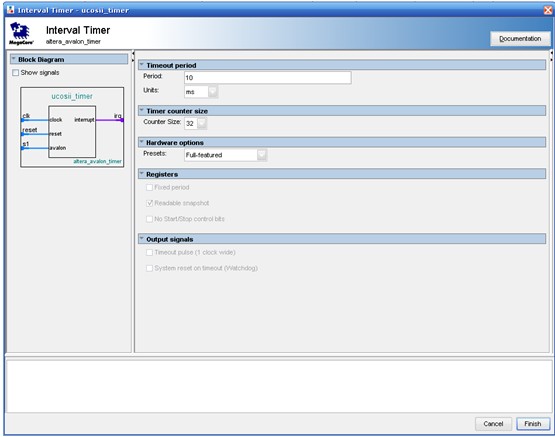Click the irq signal label in diagram
This screenshot has height=437, width=555.
[118, 116]
